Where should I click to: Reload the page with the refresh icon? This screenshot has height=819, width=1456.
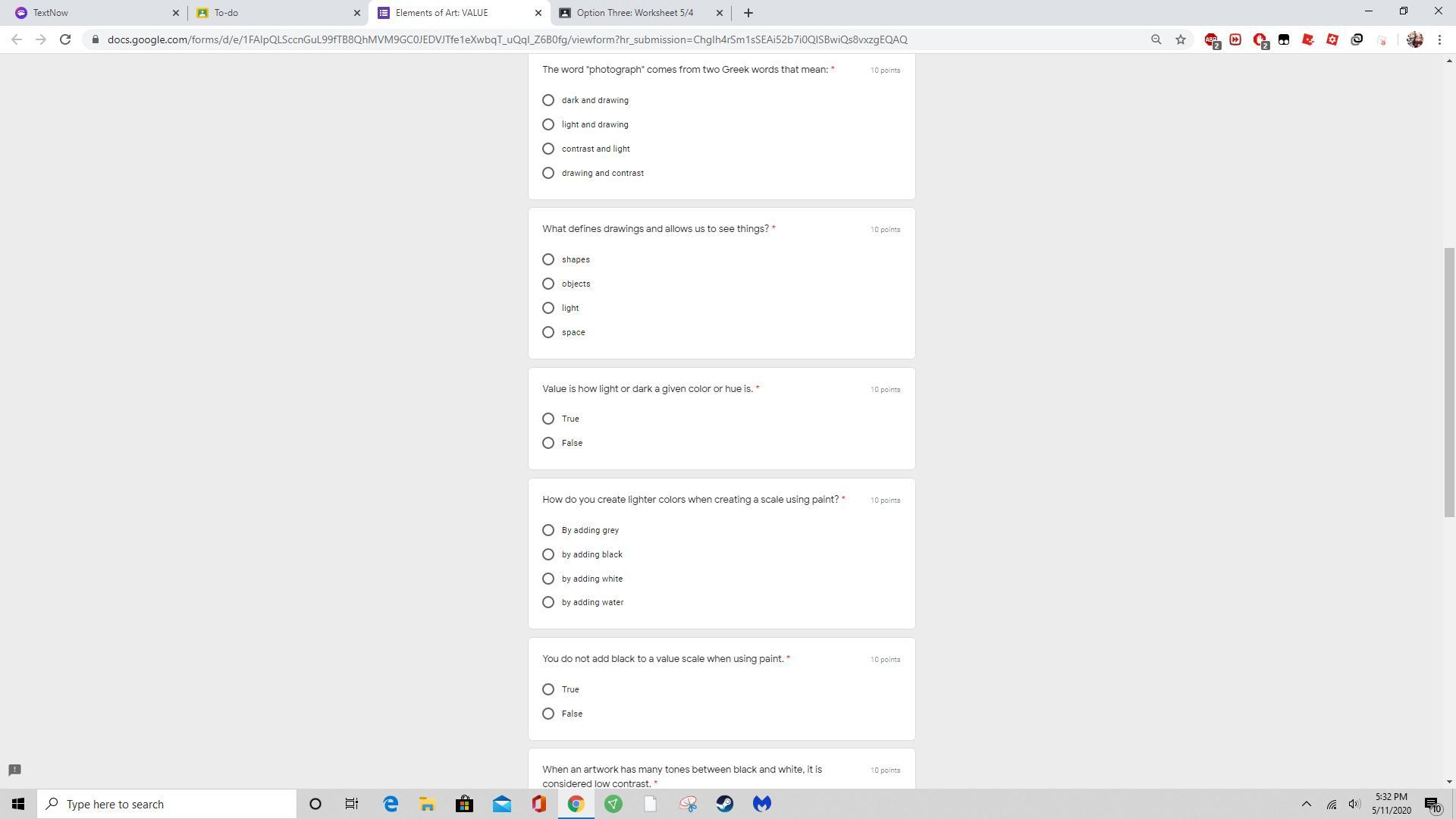pos(65,39)
